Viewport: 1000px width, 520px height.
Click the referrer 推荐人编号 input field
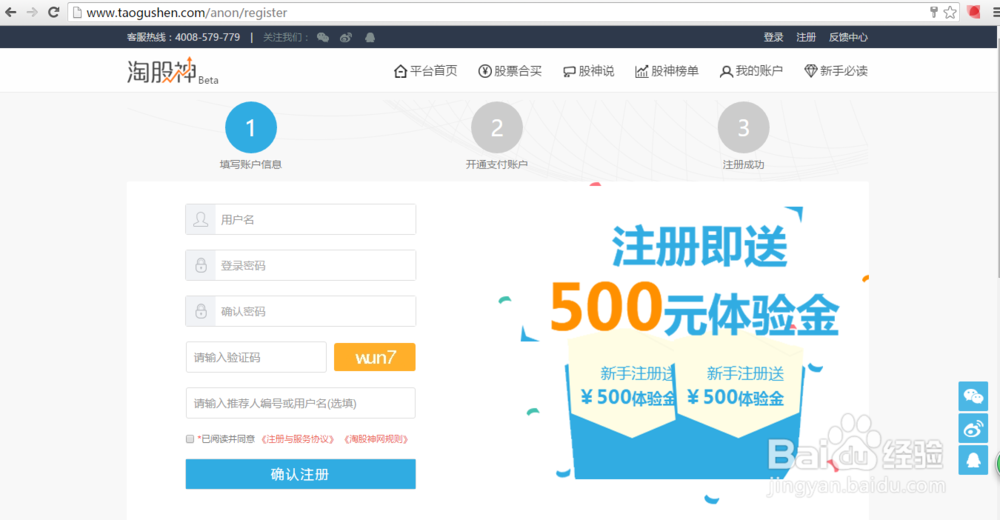(x=300, y=403)
